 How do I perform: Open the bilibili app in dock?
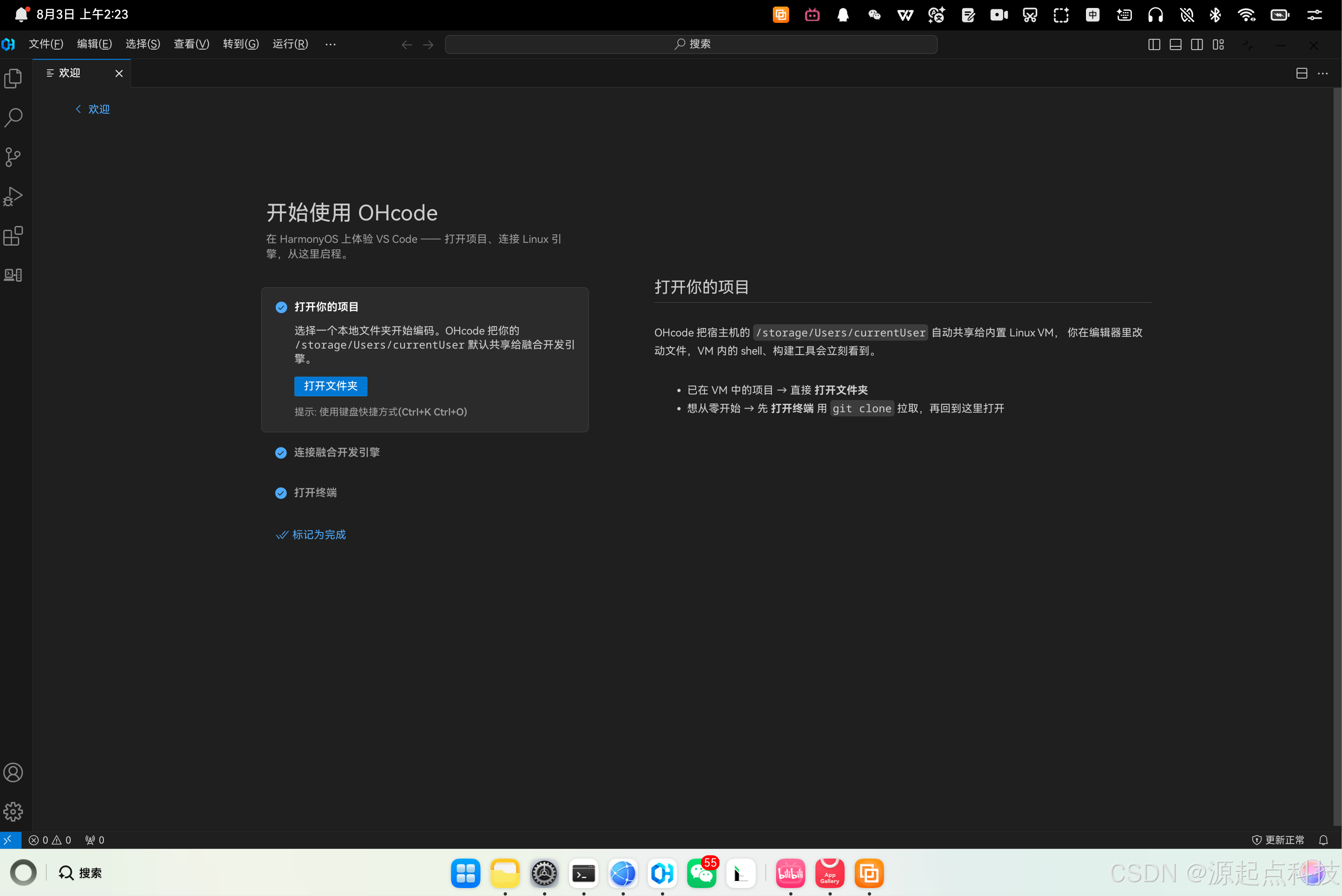(791, 873)
